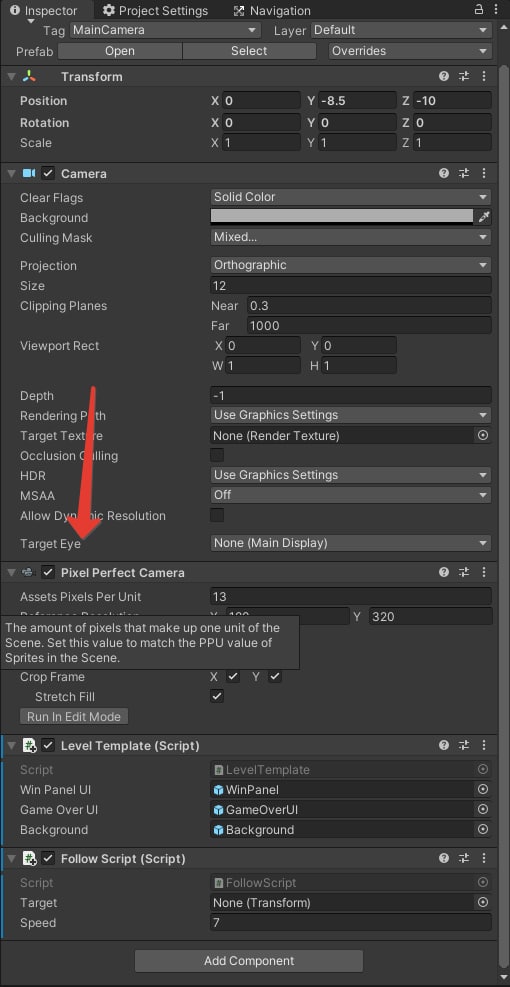Uncheck Crop Frame Y
This screenshot has width=510, height=987.
pyautogui.click(x=275, y=677)
